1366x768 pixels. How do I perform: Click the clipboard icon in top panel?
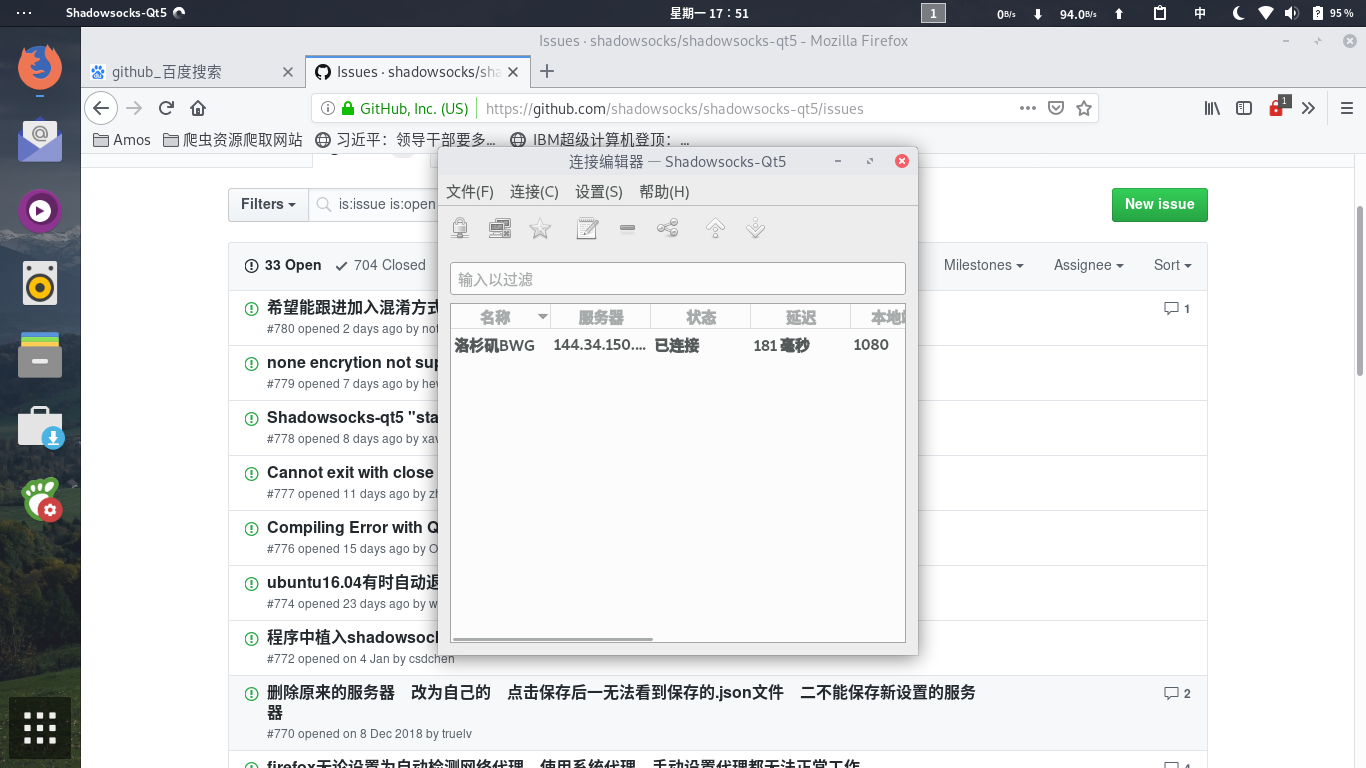(x=1160, y=13)
